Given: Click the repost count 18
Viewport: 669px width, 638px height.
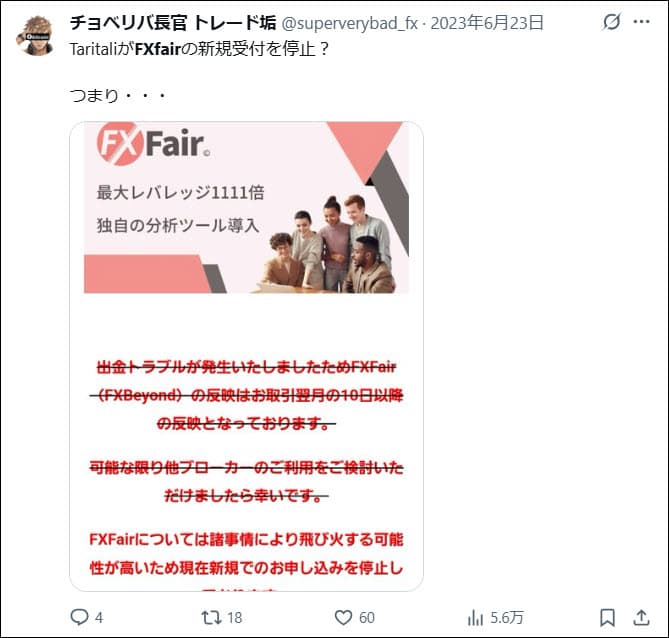Looking at the screenshot, I should pos(235,618).
